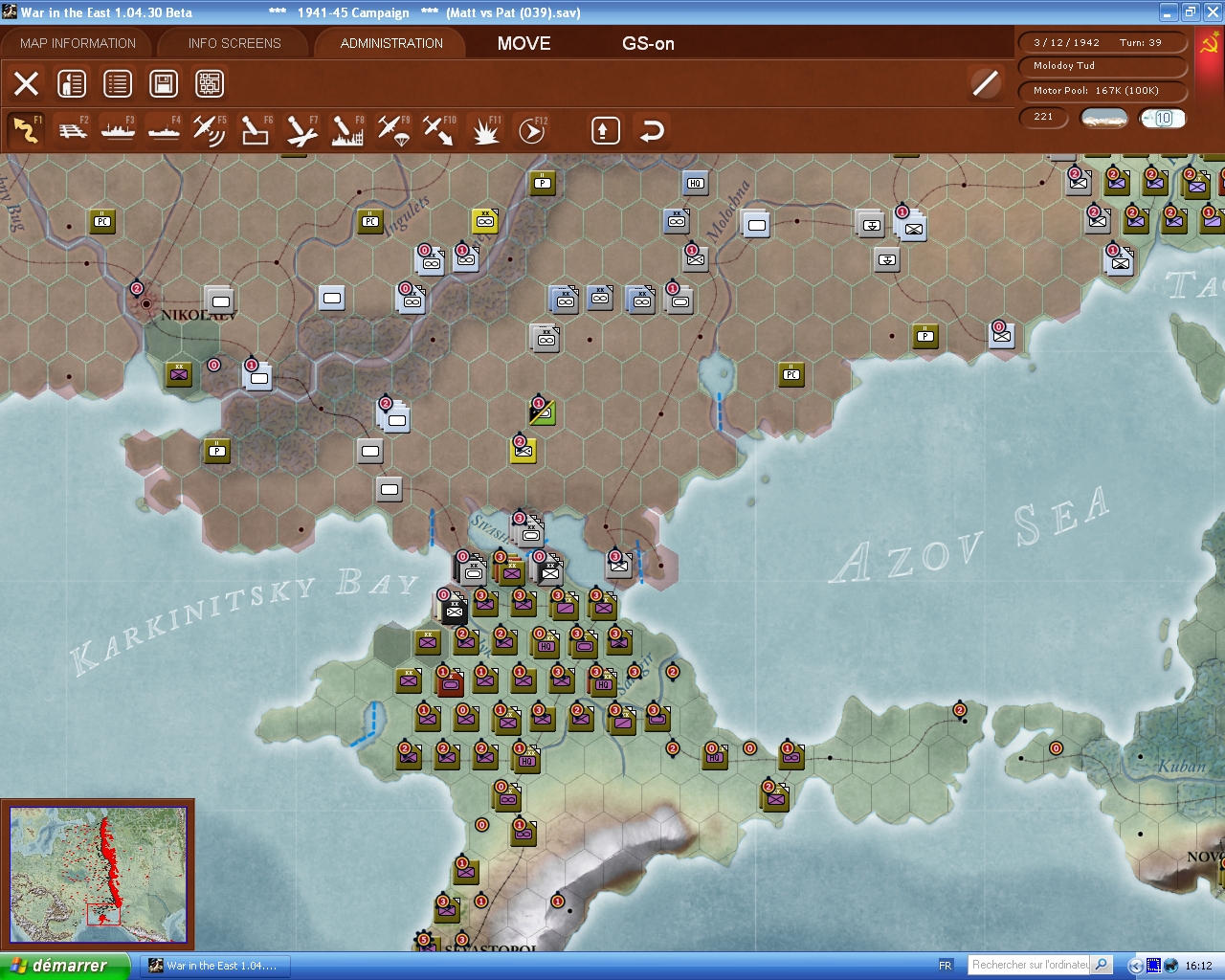Click the date and Turn 39 display

(1103, 42)
